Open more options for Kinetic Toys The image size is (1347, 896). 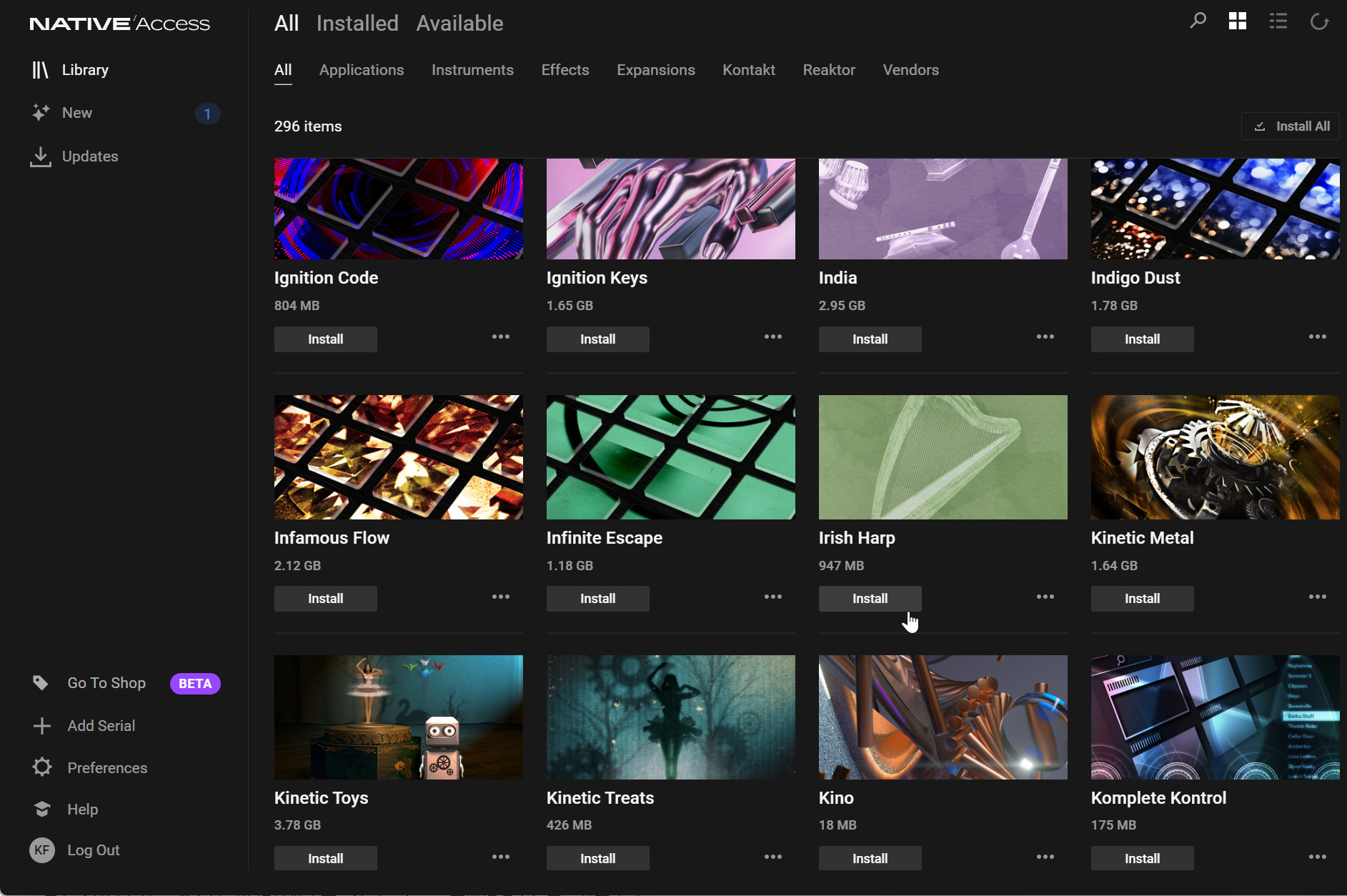pos(501,857)
